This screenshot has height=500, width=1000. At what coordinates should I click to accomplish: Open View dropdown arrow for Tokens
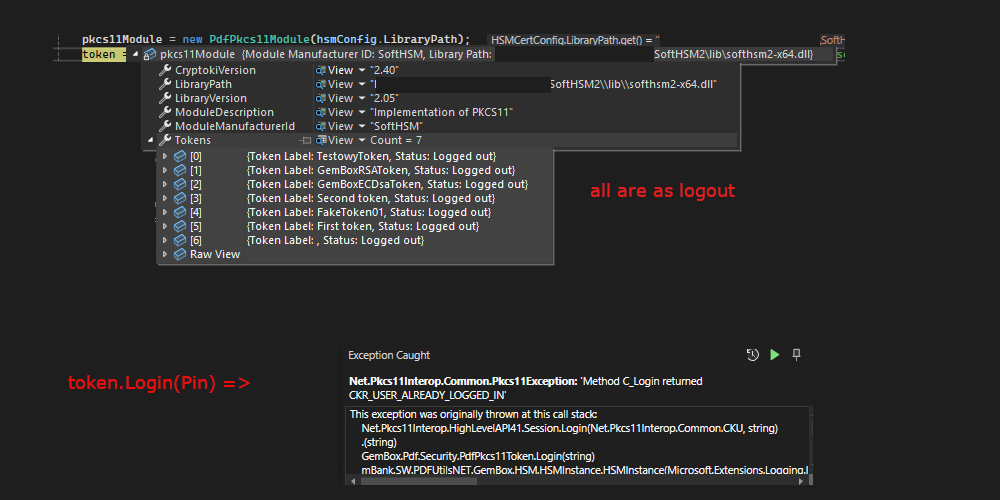[362, 140]
